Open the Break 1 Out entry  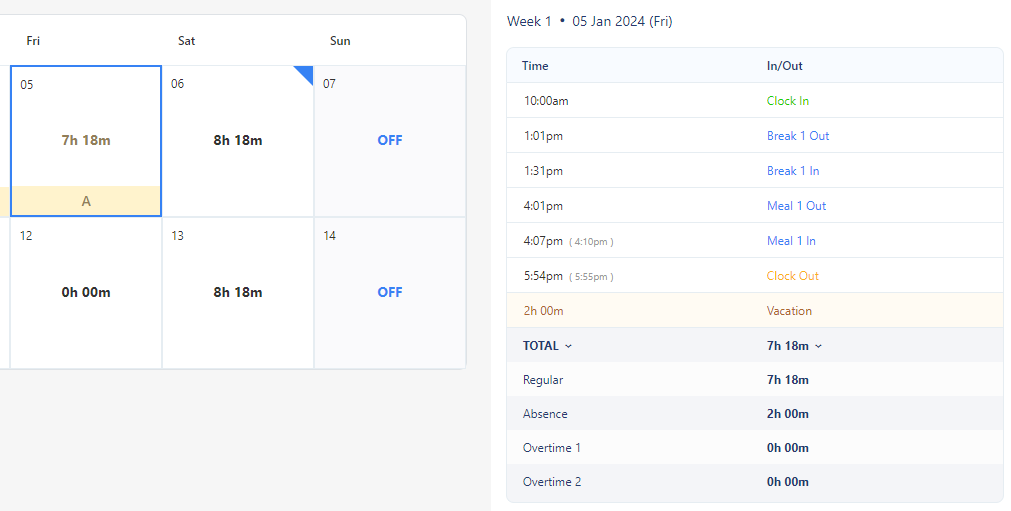[x=797, y=136]
